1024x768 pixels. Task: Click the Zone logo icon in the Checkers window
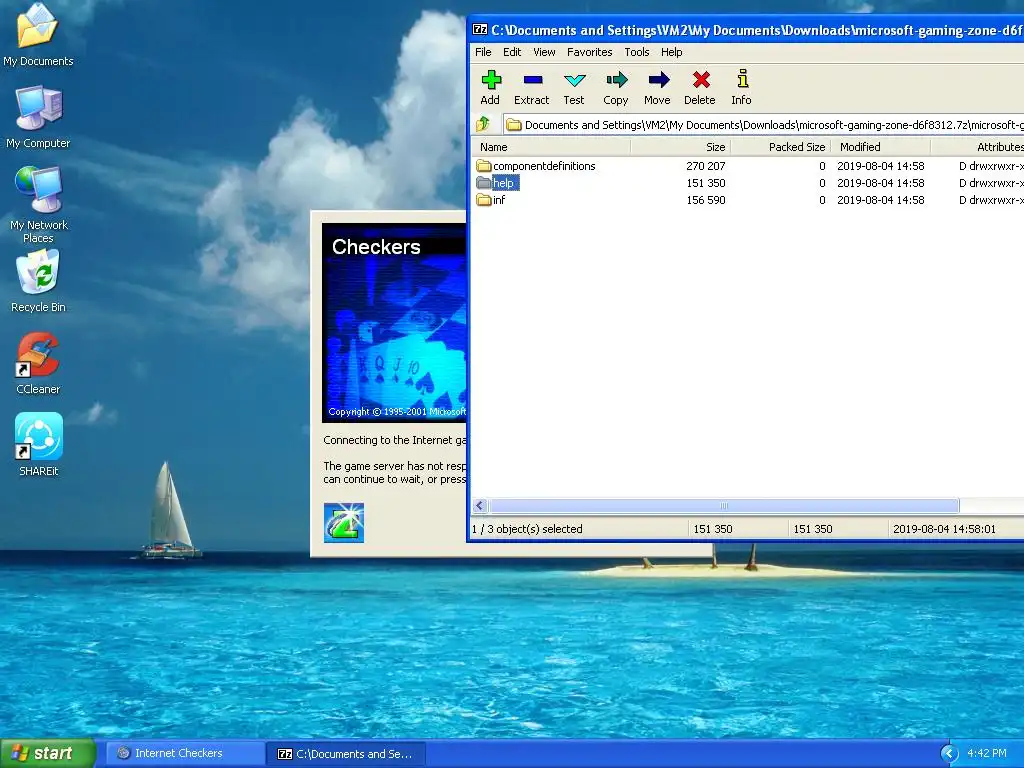tap(344, 522)
